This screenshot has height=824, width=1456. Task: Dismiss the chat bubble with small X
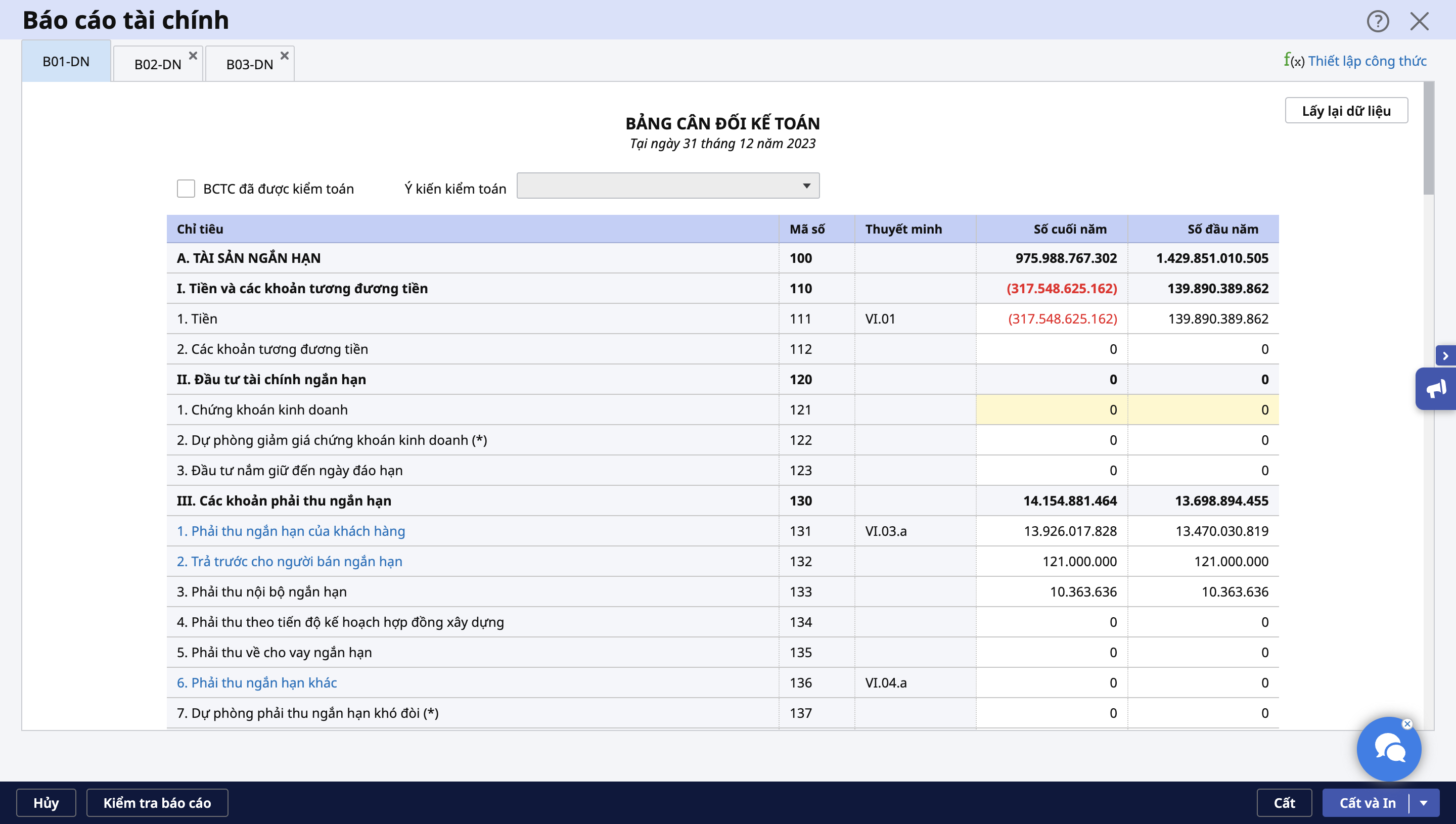1407,724
